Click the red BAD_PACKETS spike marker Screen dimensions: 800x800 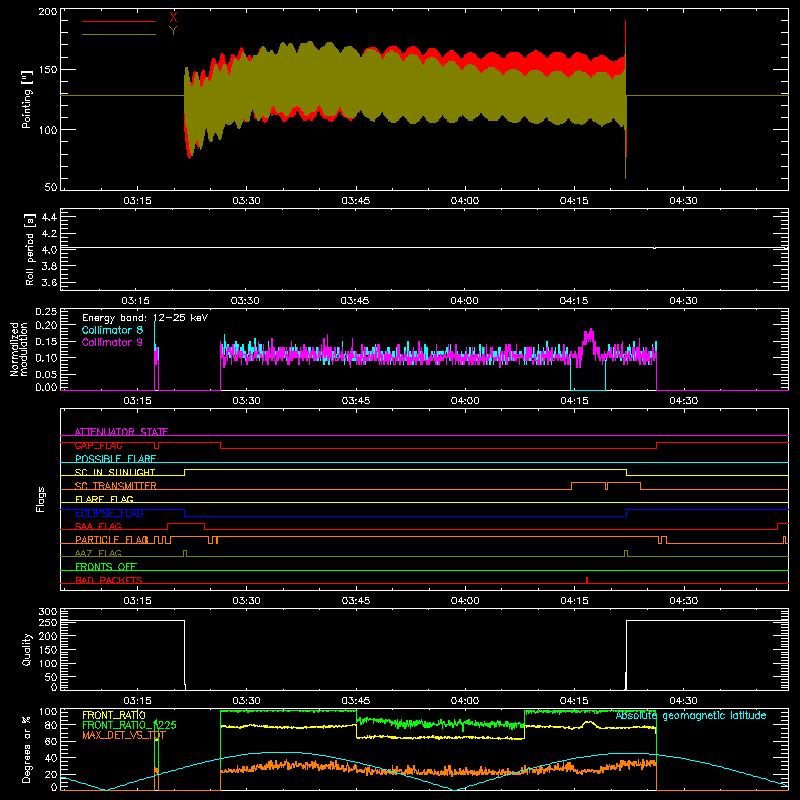(x=587, y=580)
